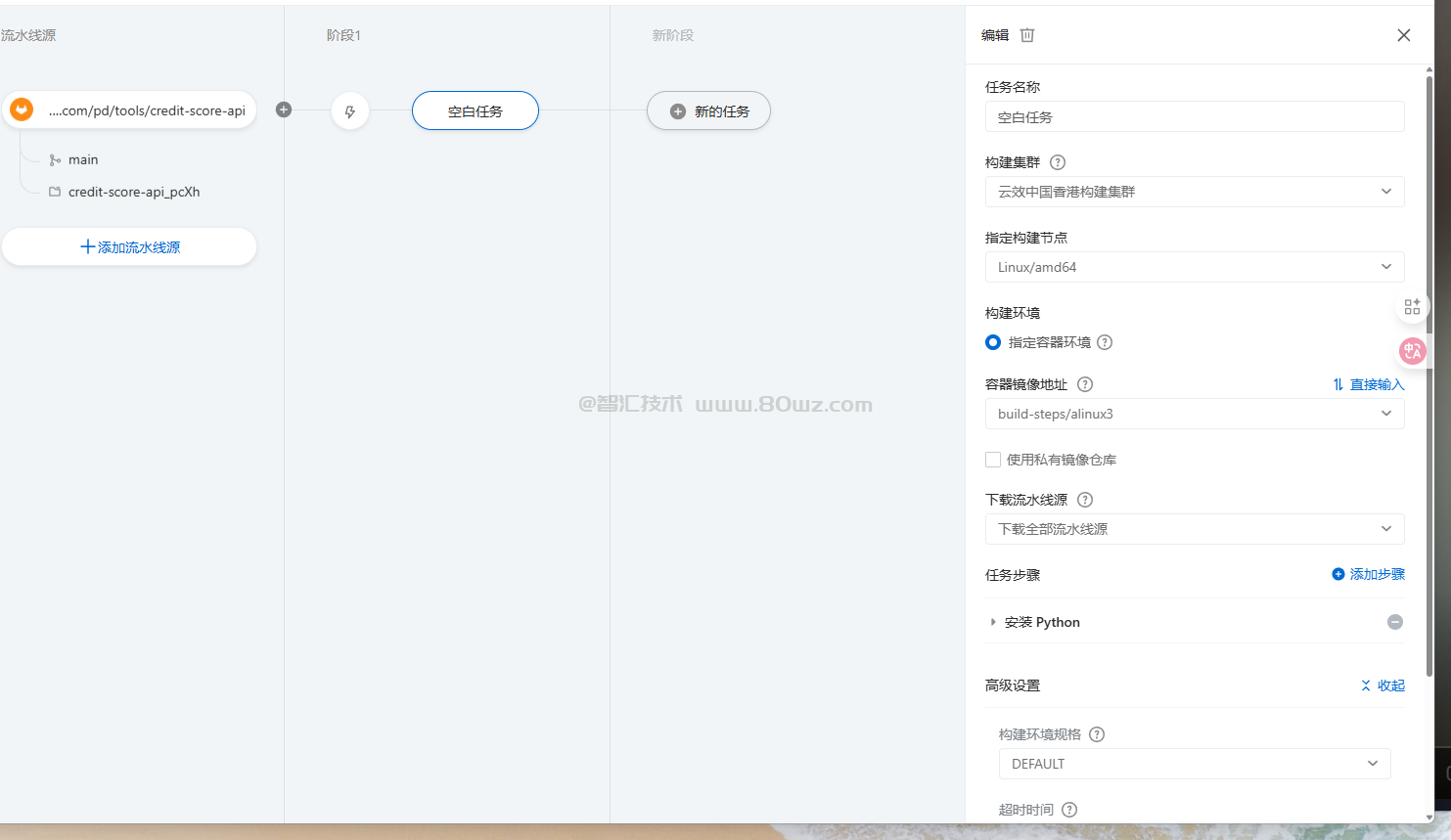Collapse advanced settings via 收起

tap(1383, 685)
